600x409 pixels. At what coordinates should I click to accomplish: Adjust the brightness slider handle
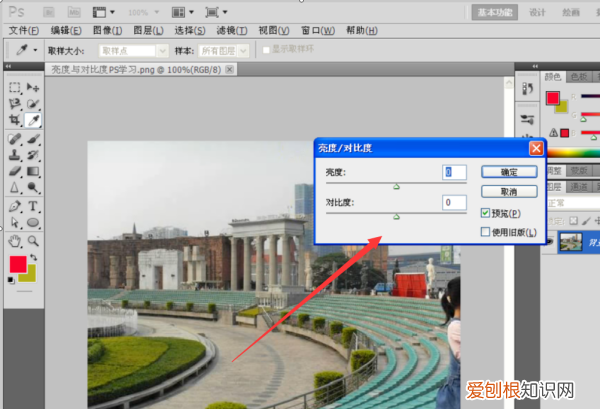pos(396,186)
